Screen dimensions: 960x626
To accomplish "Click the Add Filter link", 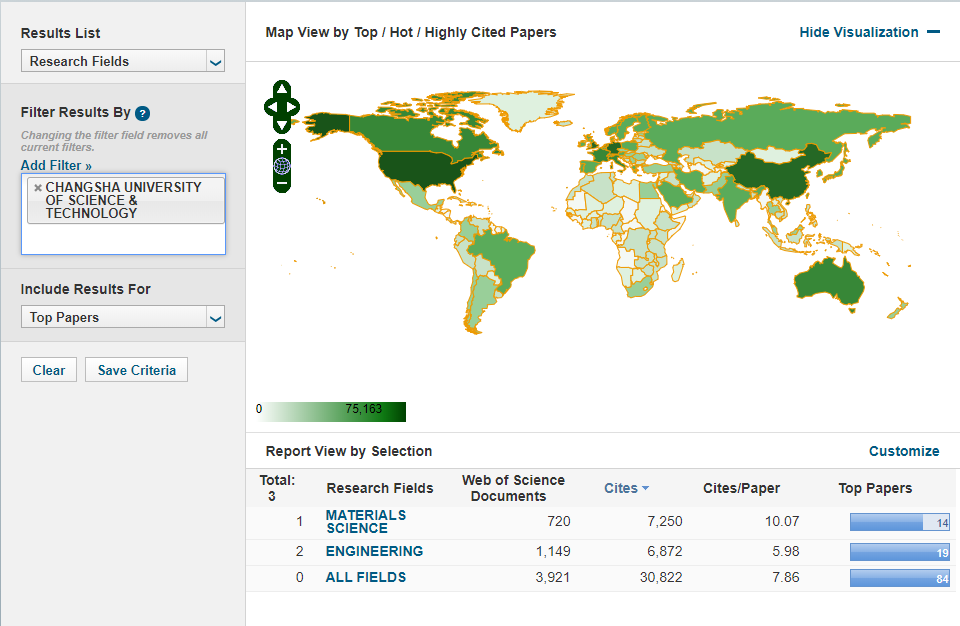I will coord(56,165).
